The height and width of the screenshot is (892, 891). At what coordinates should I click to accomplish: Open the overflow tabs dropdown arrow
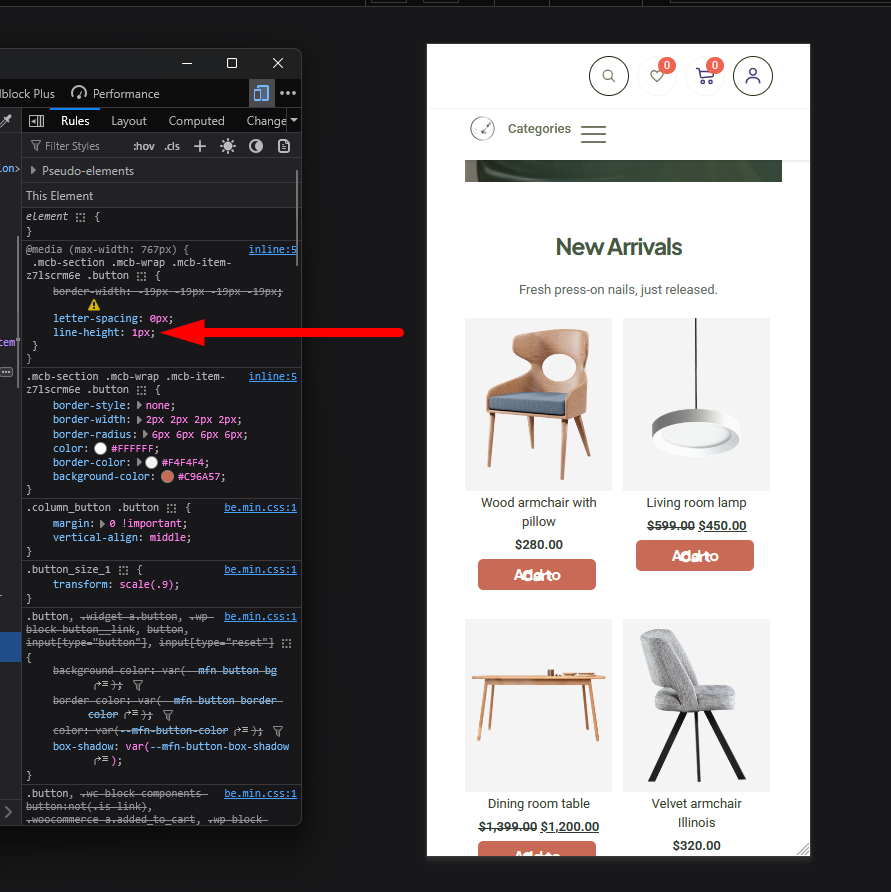point(294,121)
